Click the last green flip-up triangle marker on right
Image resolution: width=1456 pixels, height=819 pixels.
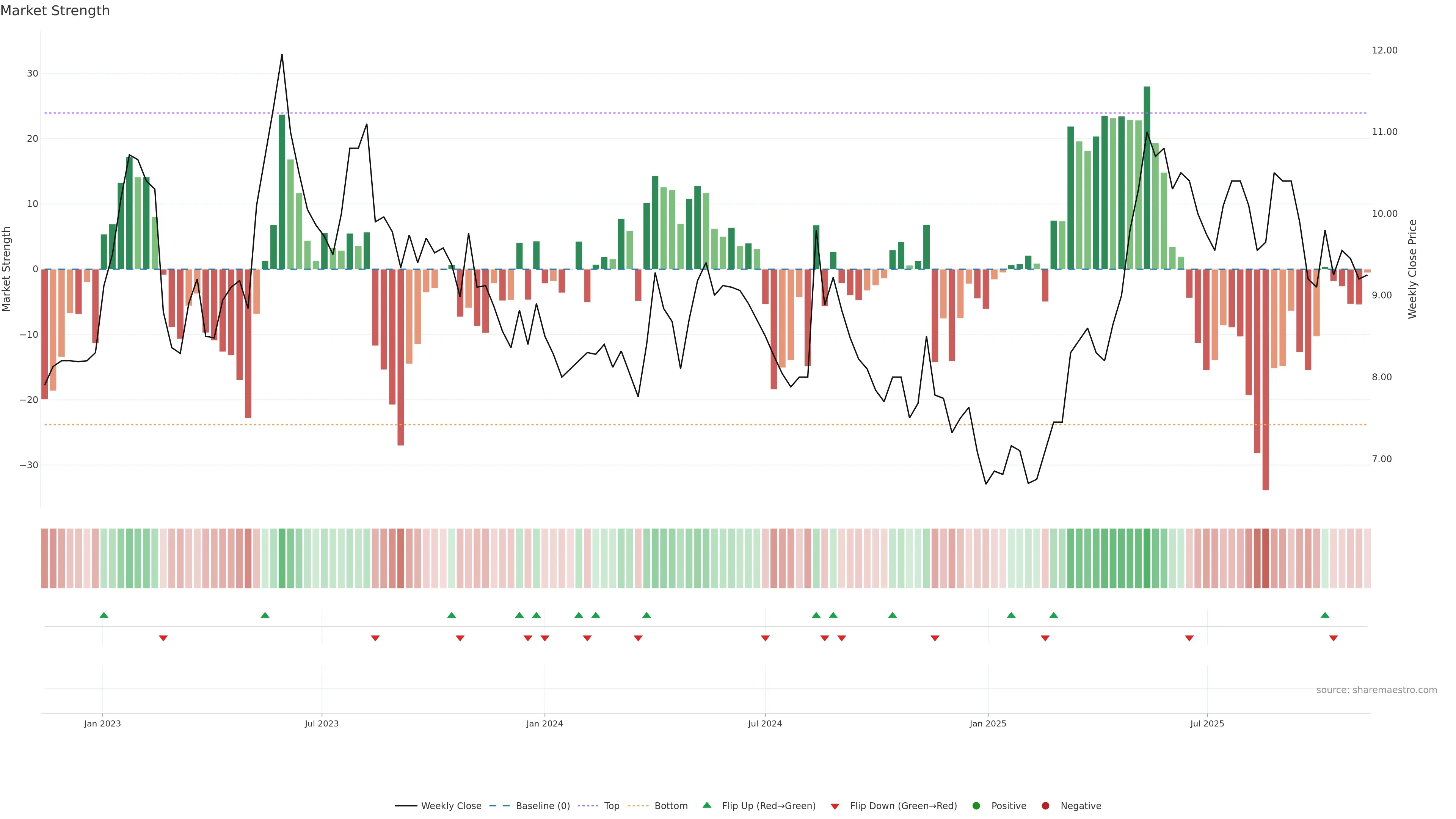click(x=1325, y=615)
